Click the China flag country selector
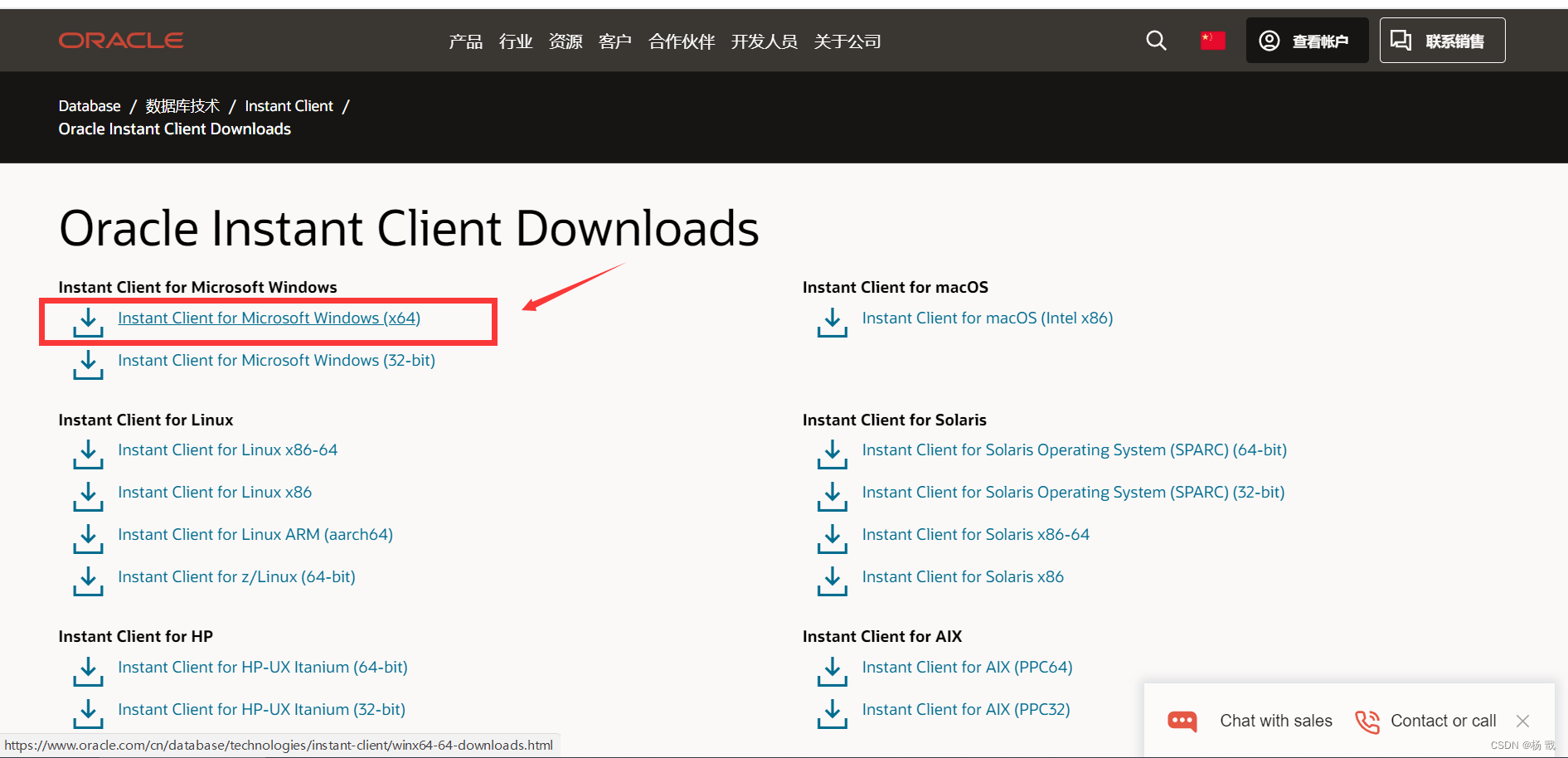The image size is (1568, 758). [x=1212, y=41]
